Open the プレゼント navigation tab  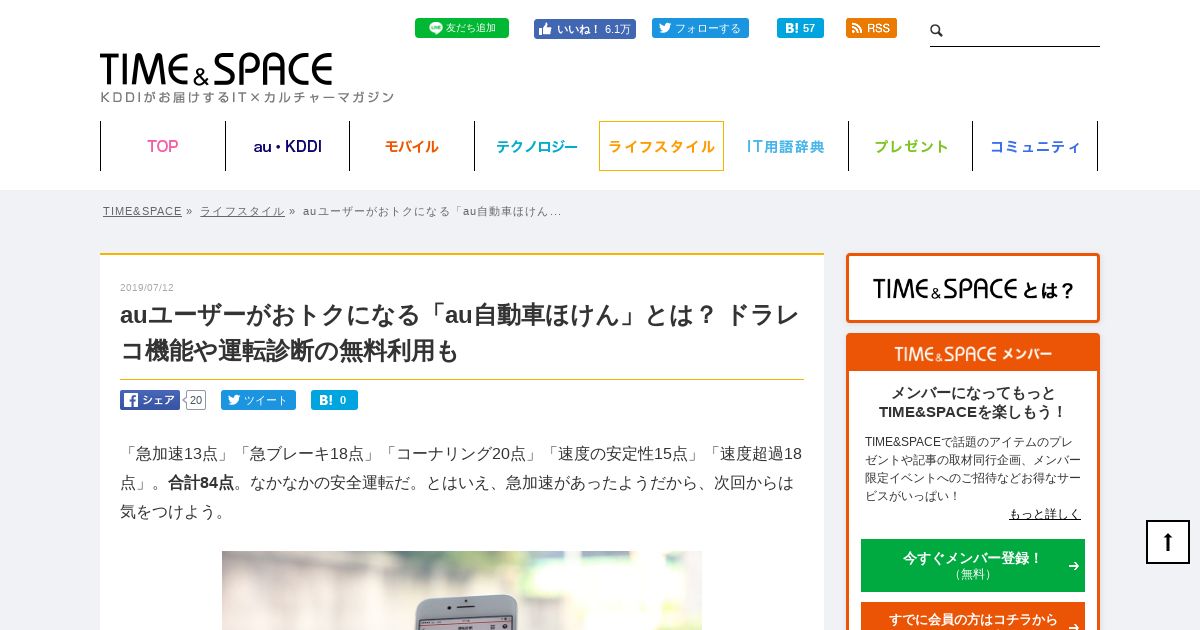click(911, 146)
